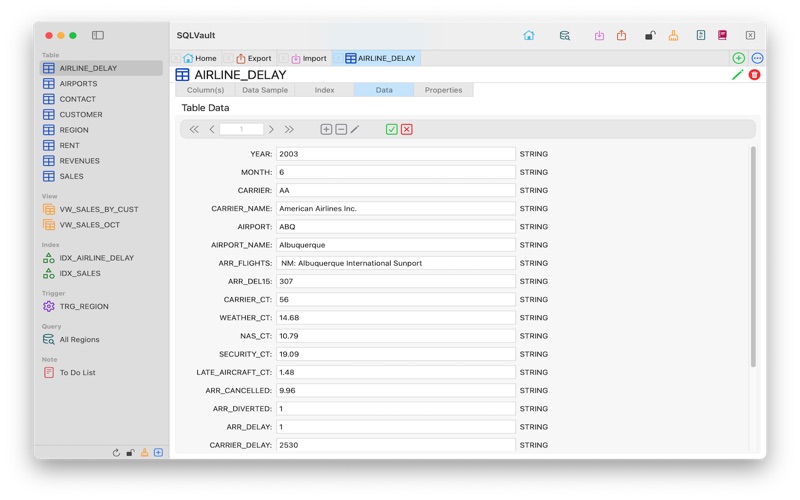This screenshot has width=800, height=500.
Task: Open the Column(s) tab
Action: (x=205, y=90)
